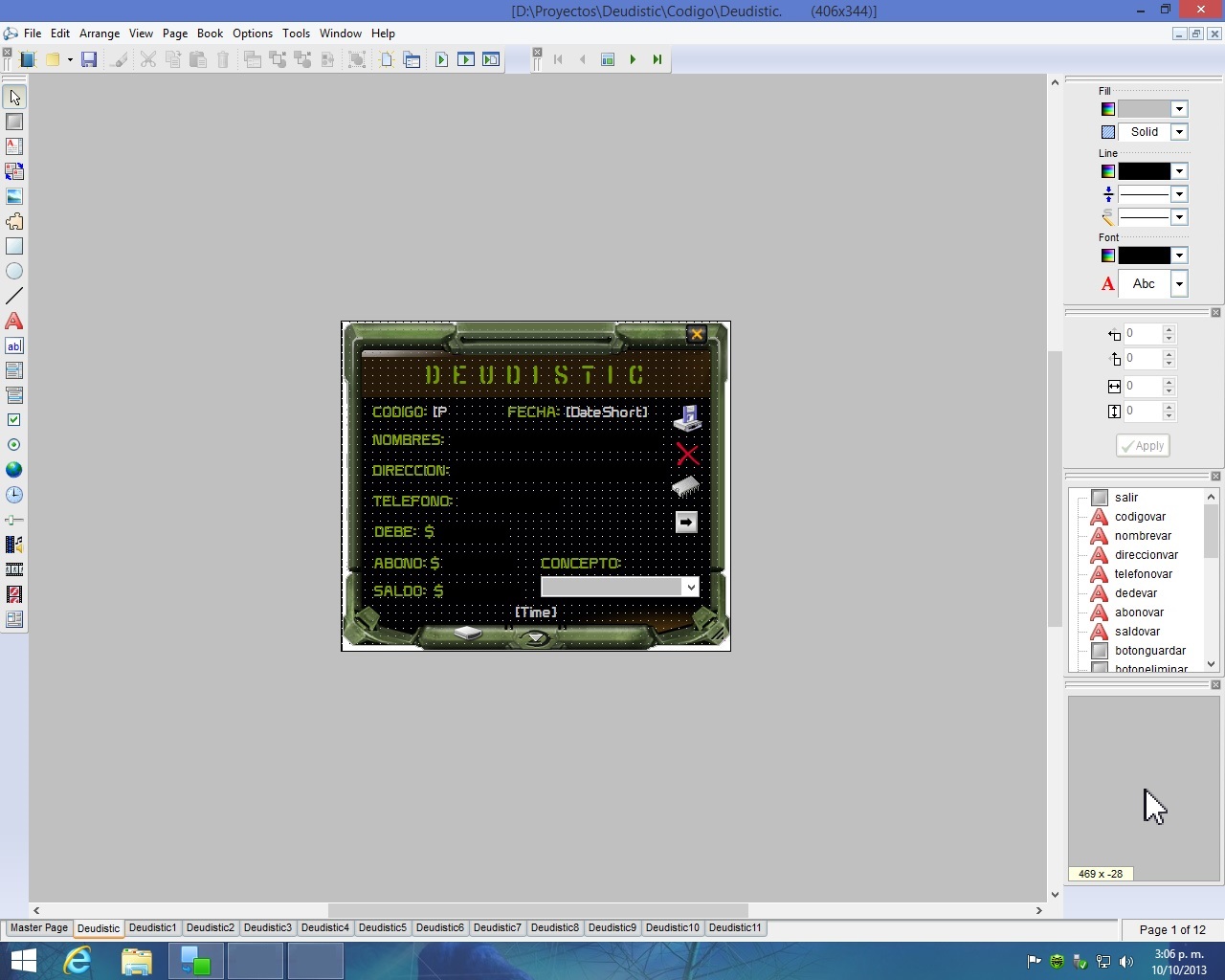Viewport: 1225px width, 980px height.
Task: Select the Web Browser globe tool
Action: pyautogui.click(x=14, y=470)
